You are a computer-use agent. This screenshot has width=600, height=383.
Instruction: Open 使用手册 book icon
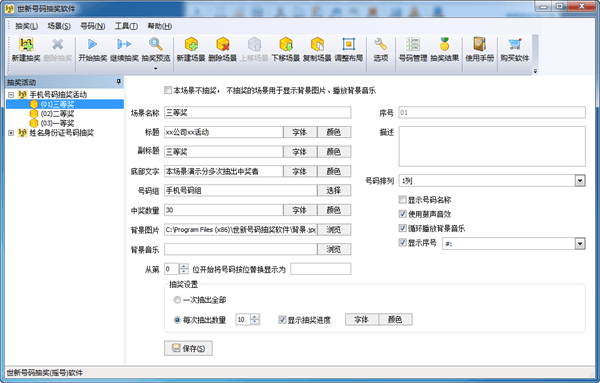pos(479,44)
